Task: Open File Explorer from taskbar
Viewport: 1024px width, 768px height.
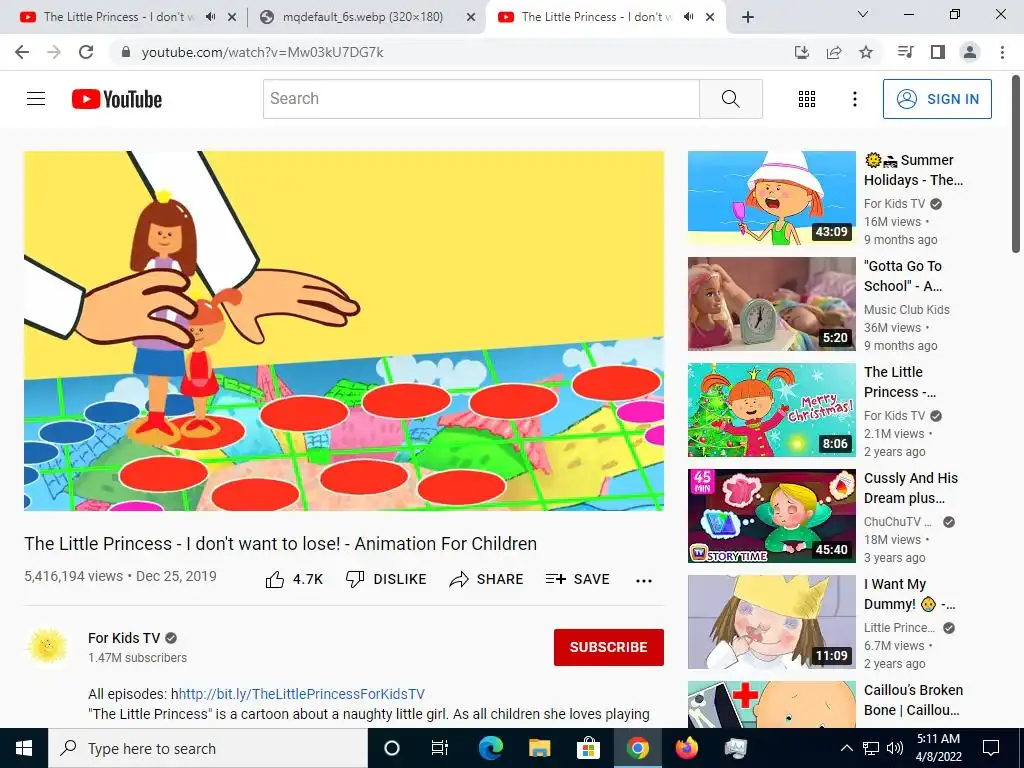Action: [539, 748]
